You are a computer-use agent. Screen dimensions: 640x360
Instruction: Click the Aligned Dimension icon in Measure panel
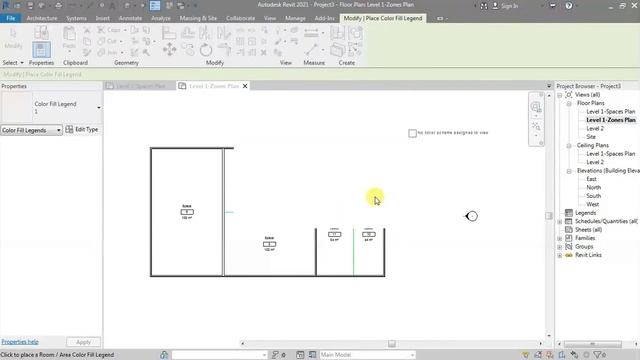pos(311,33)
